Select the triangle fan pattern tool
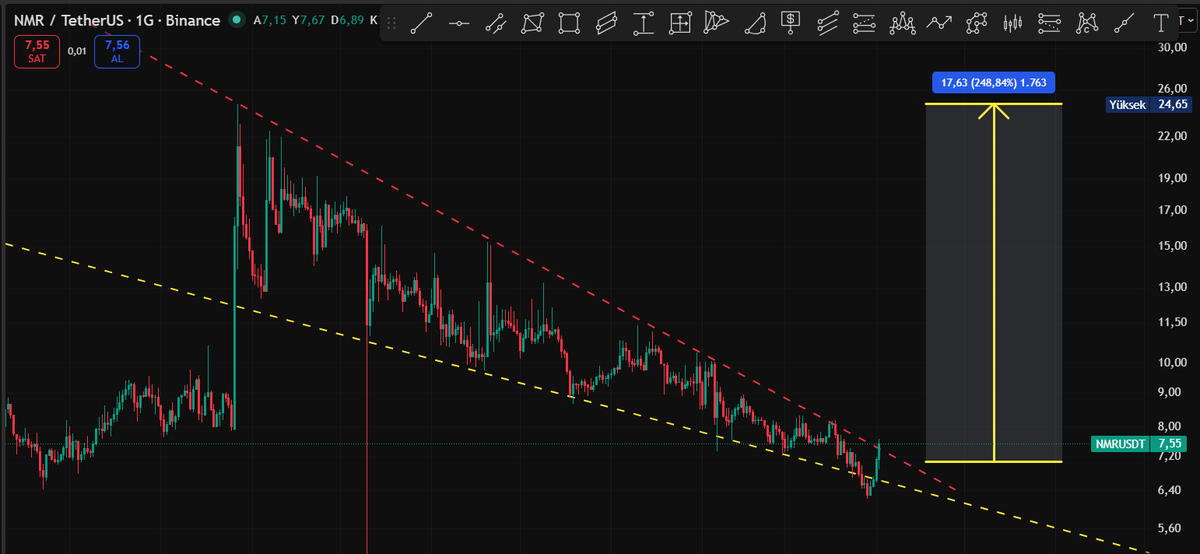 716,22
